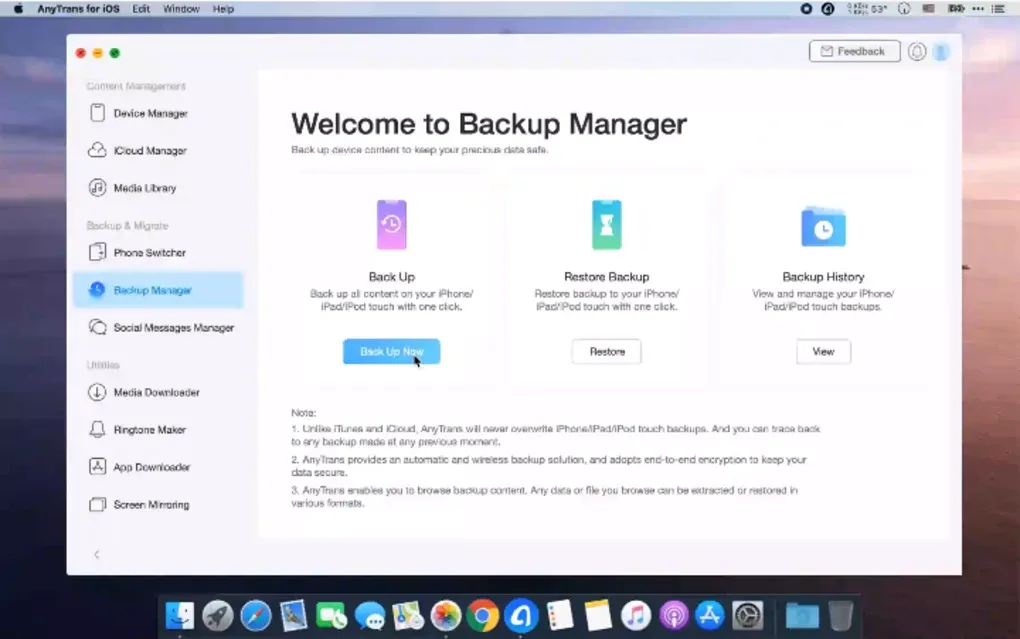
Task: Click View backup history button
Action: 823,351
